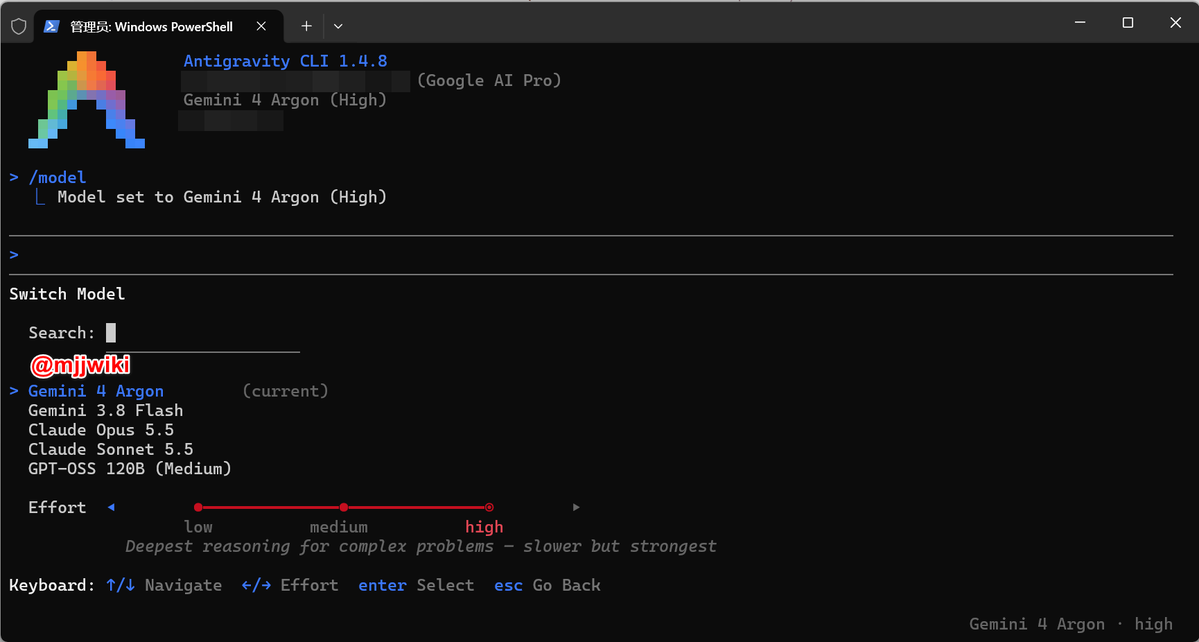Click the '/model' command text

point(57,178)
